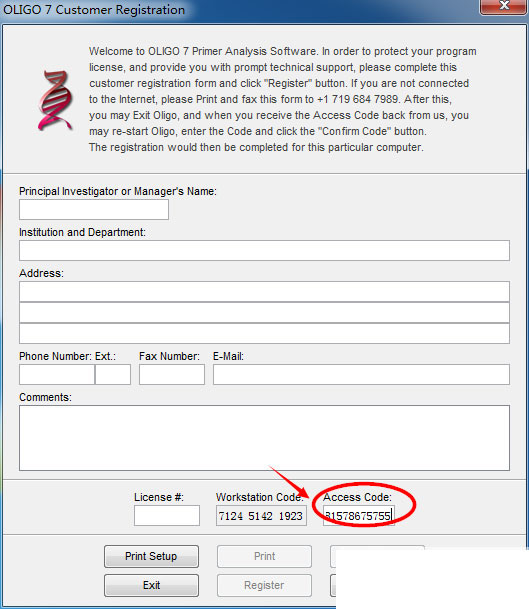Click the 'License #:' label

pos(158,497)
